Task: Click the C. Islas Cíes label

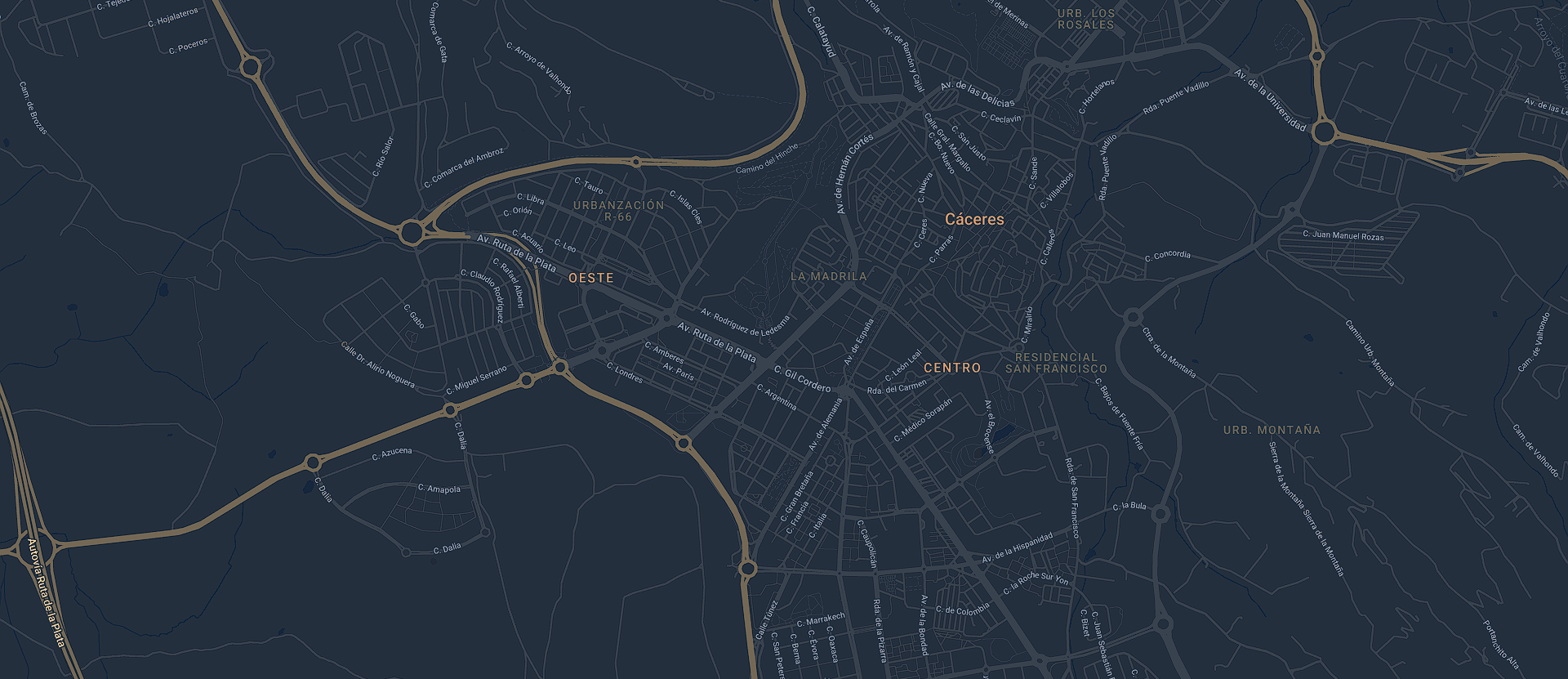Action: coord(686,208)
